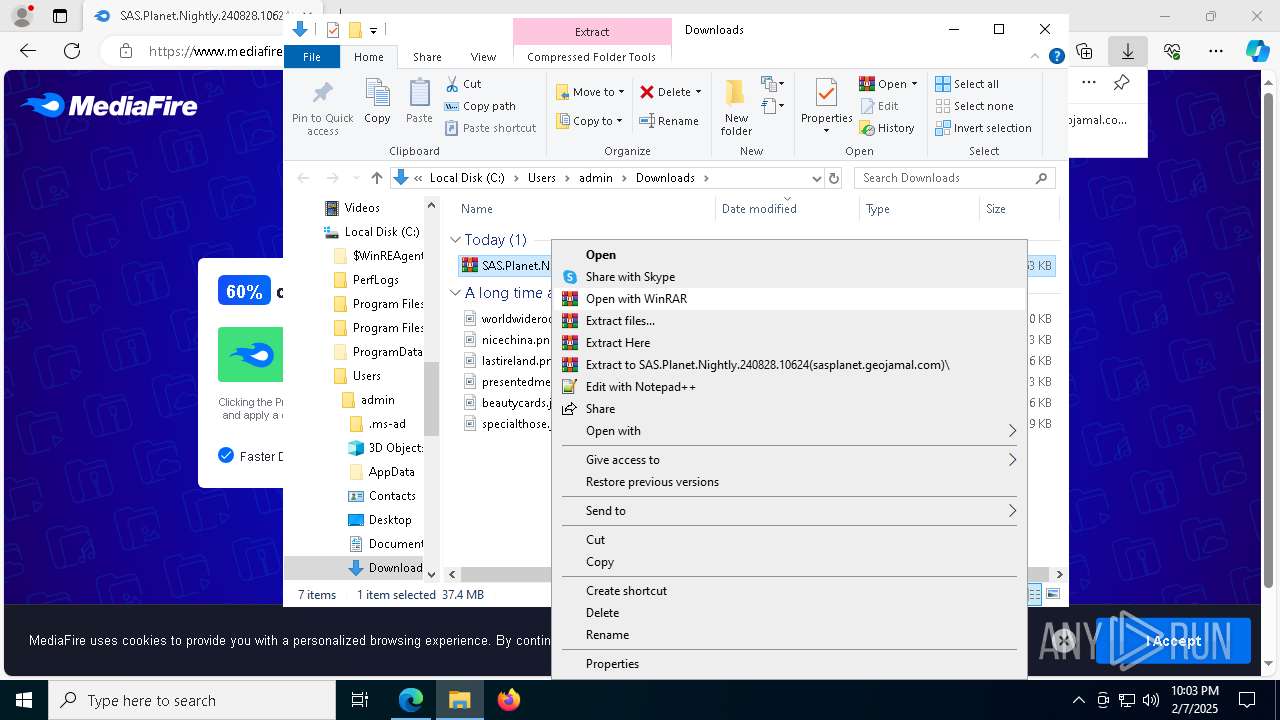Click the New folder icon

tap(736, 107)
